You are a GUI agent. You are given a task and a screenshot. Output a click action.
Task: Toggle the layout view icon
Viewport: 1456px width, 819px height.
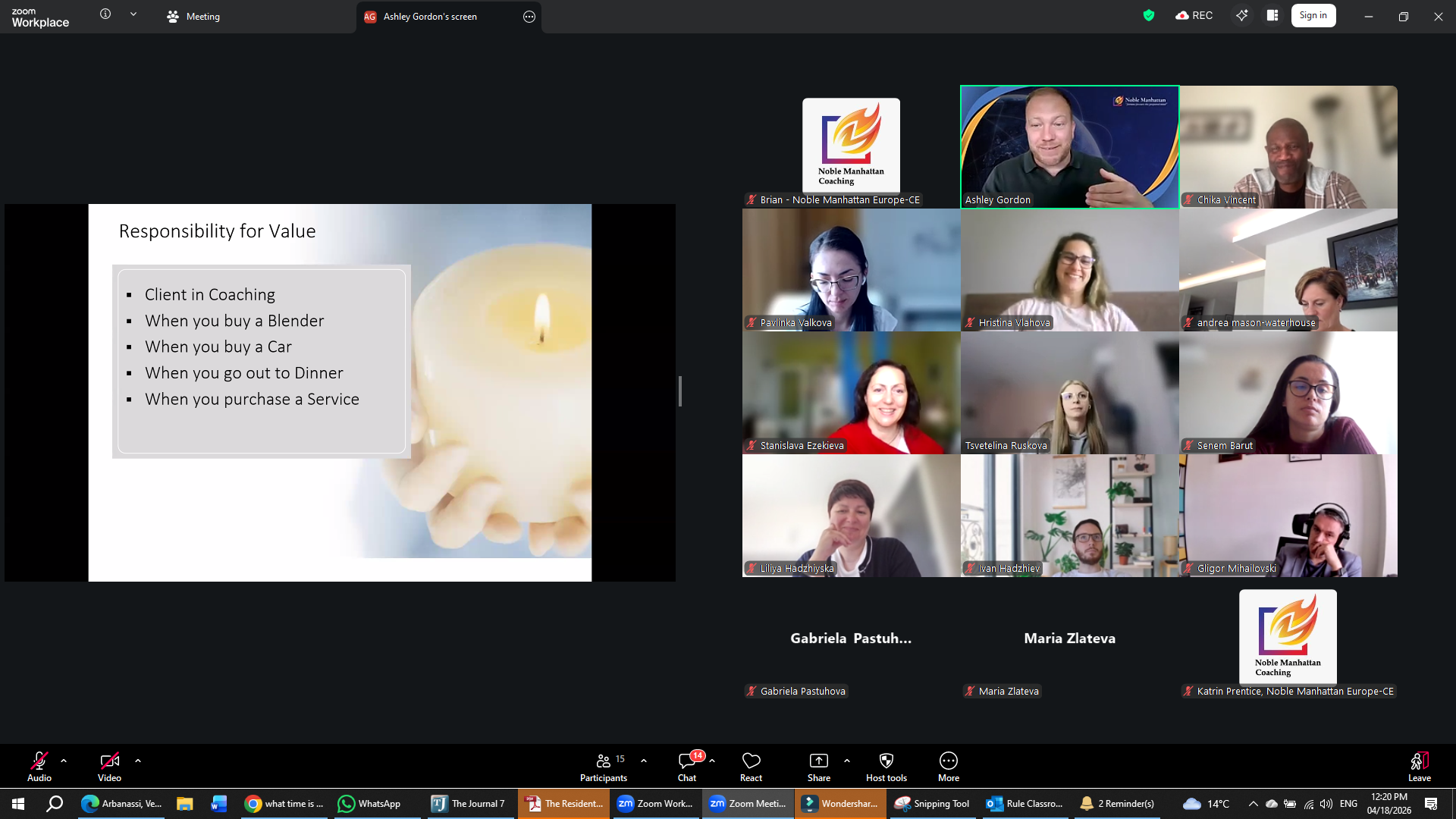point(1272,15)
